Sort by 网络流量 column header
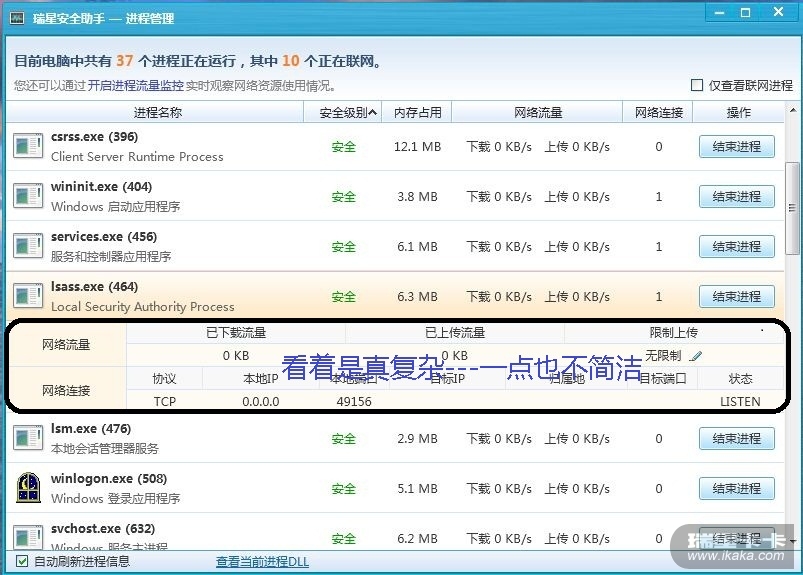The image size is (803, 575). pos(537,113)
